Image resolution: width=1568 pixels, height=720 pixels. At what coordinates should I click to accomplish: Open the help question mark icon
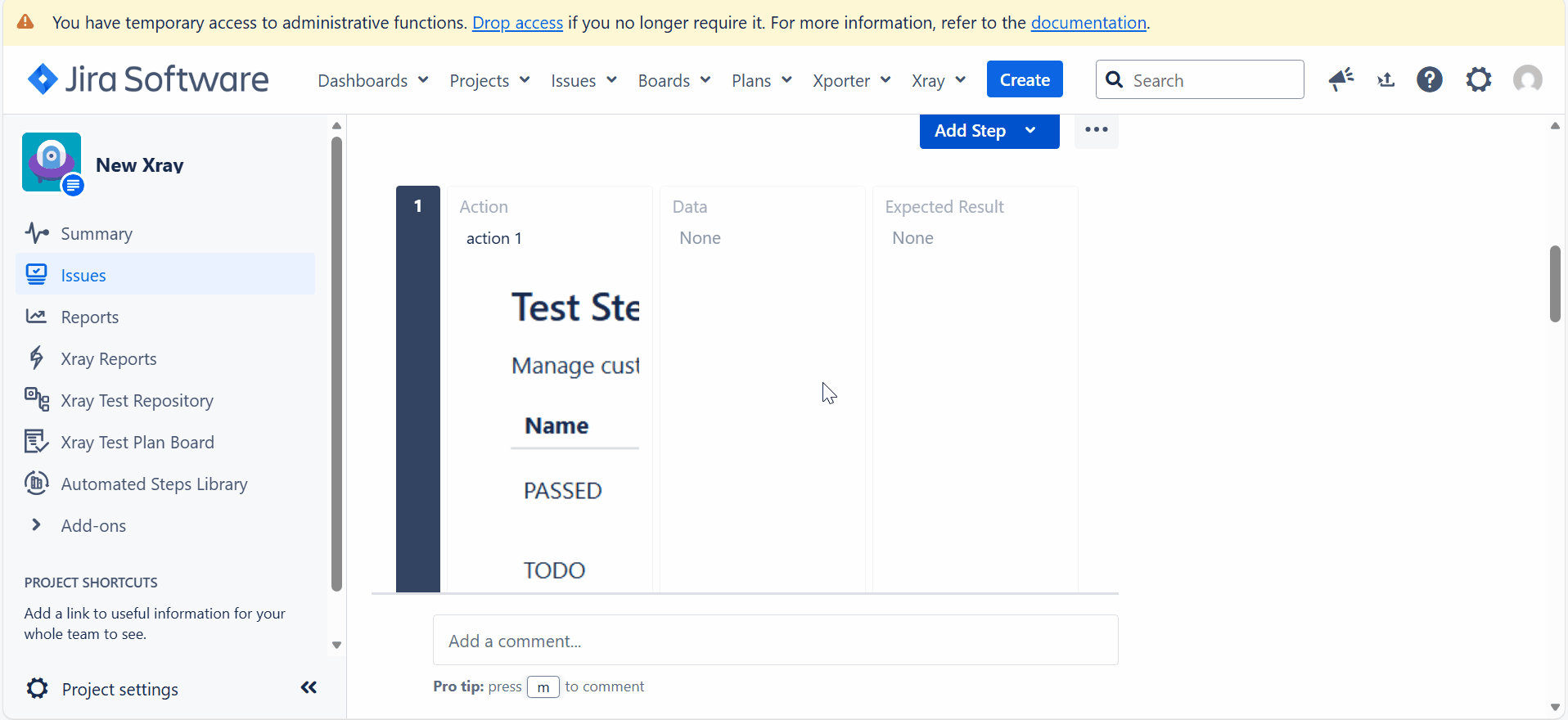pos(1429,79)
